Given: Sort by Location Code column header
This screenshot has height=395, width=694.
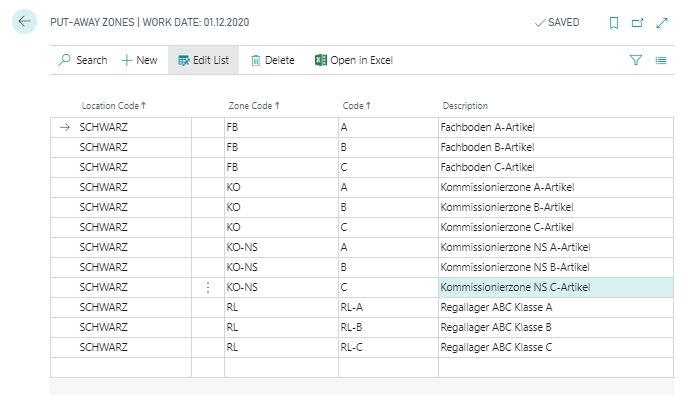Looking at the screenshot, I should click(x=113, y=105).
